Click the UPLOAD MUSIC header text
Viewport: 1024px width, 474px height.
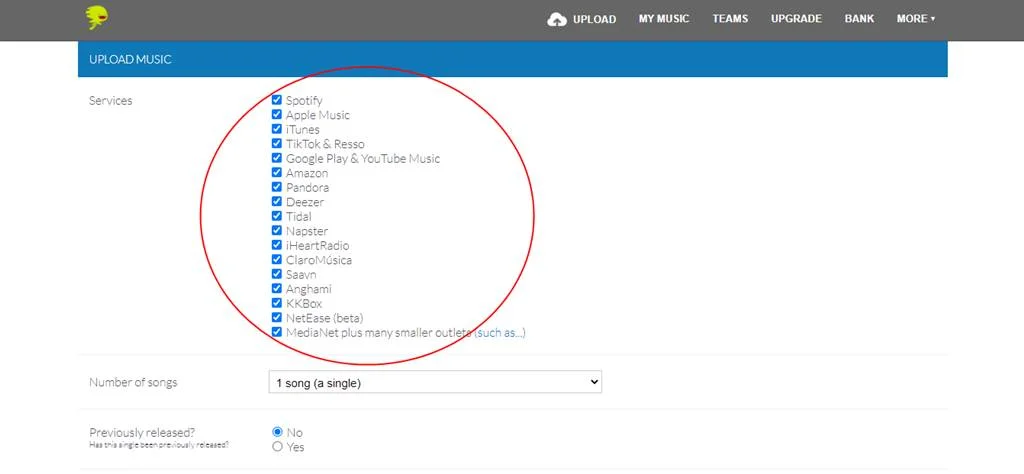pyautogui.click(x=130, y=59)
